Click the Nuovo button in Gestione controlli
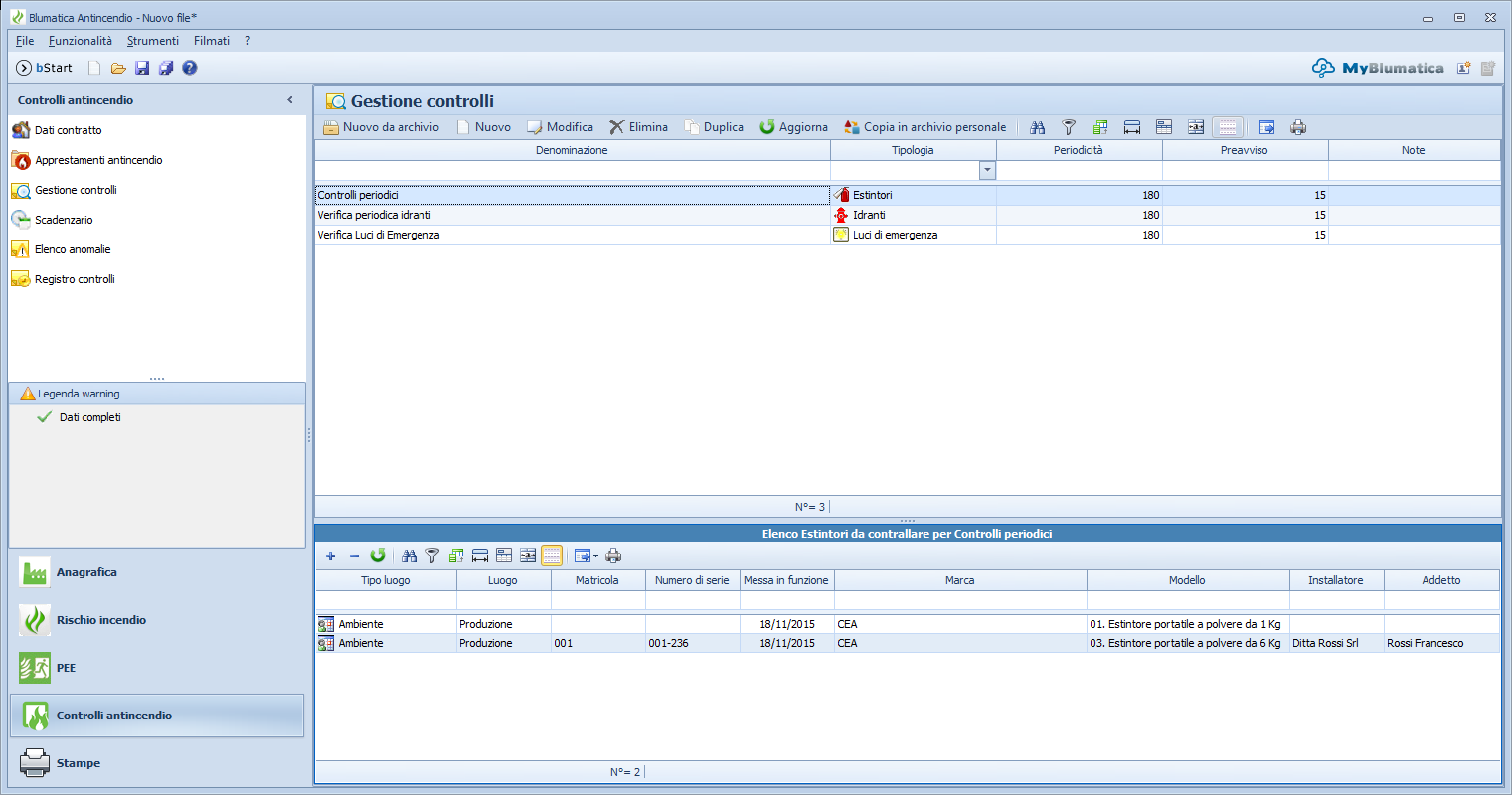The image size is (1512, 795). [483, 127]
